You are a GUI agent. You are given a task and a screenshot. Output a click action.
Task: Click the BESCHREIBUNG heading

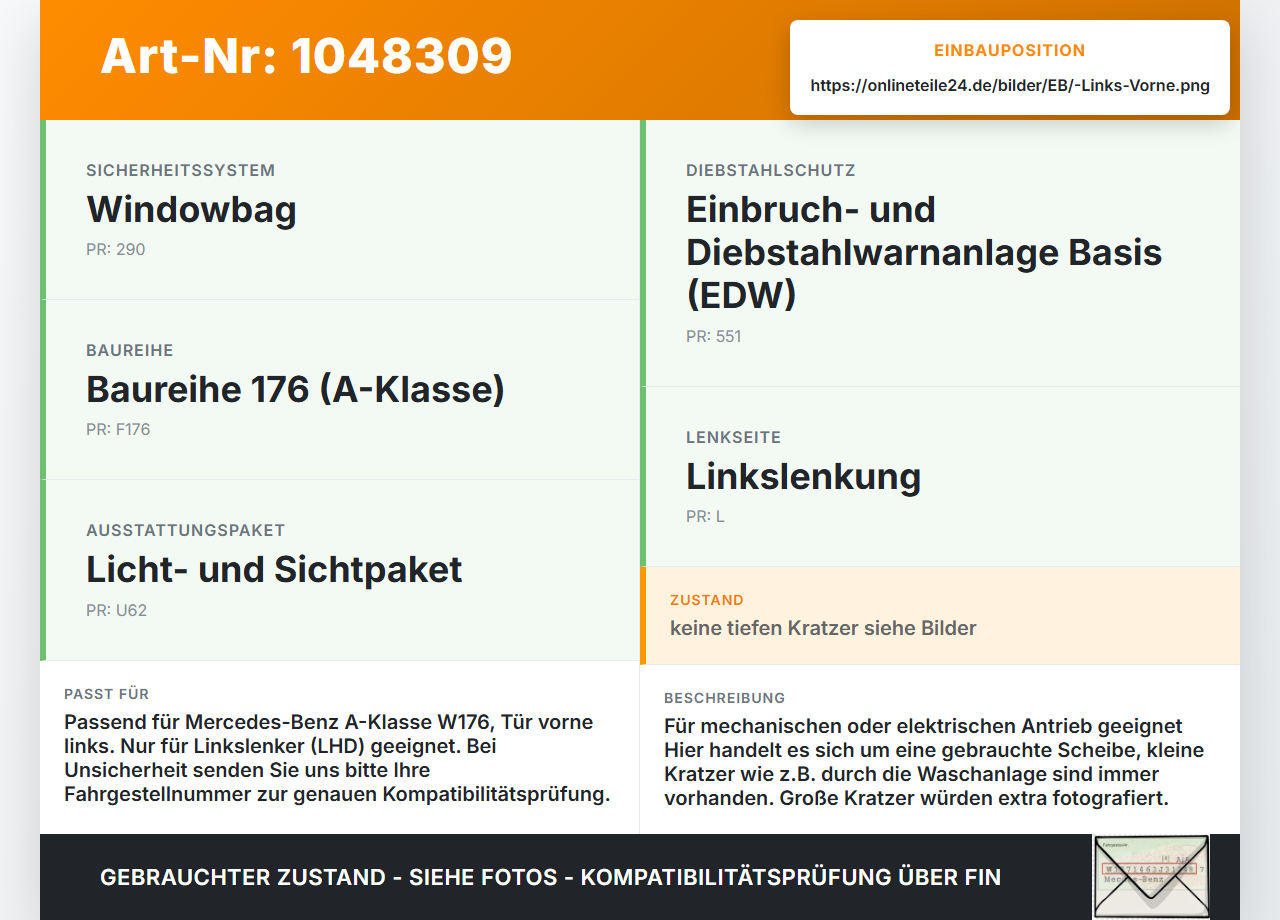coord(725,698)
